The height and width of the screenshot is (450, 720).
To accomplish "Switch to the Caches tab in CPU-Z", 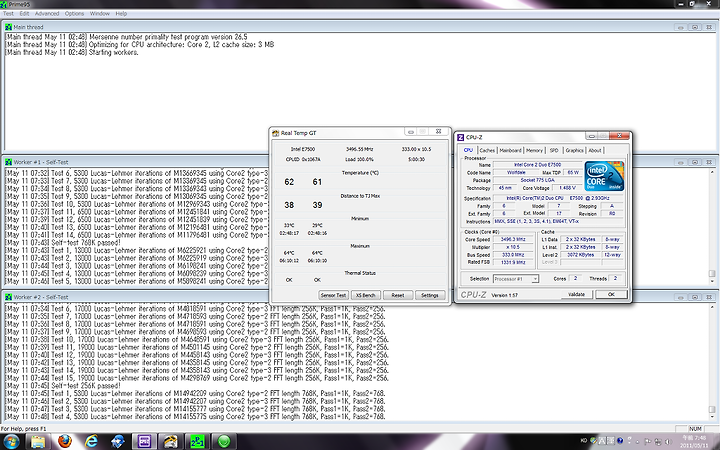I will tap(487, 150).
